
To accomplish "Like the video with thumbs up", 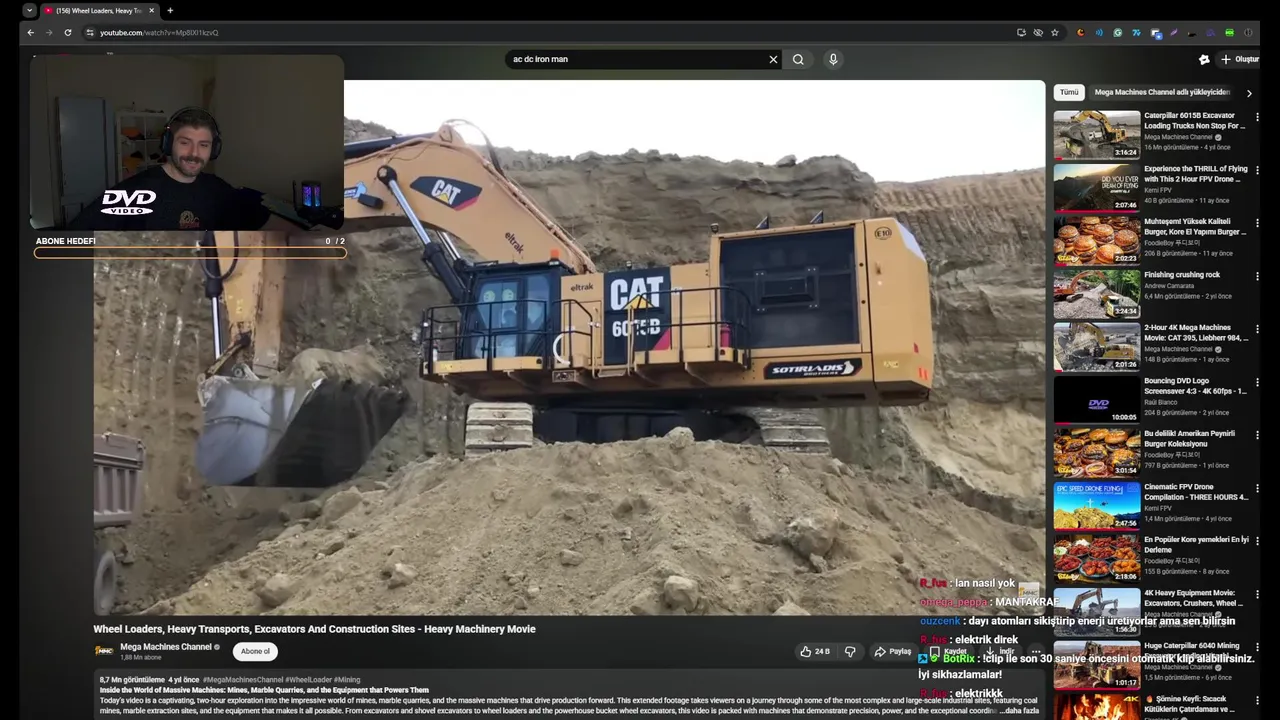I will (815, 651).
